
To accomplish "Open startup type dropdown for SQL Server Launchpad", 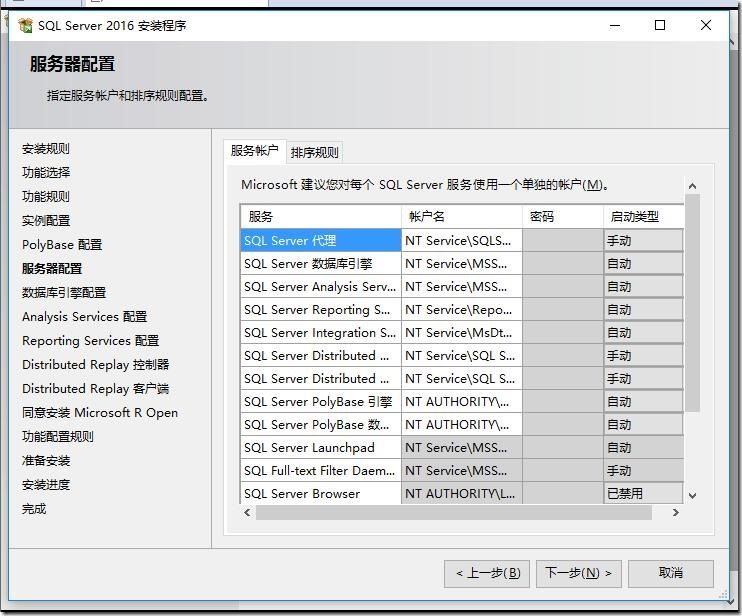I will (644, 448).
